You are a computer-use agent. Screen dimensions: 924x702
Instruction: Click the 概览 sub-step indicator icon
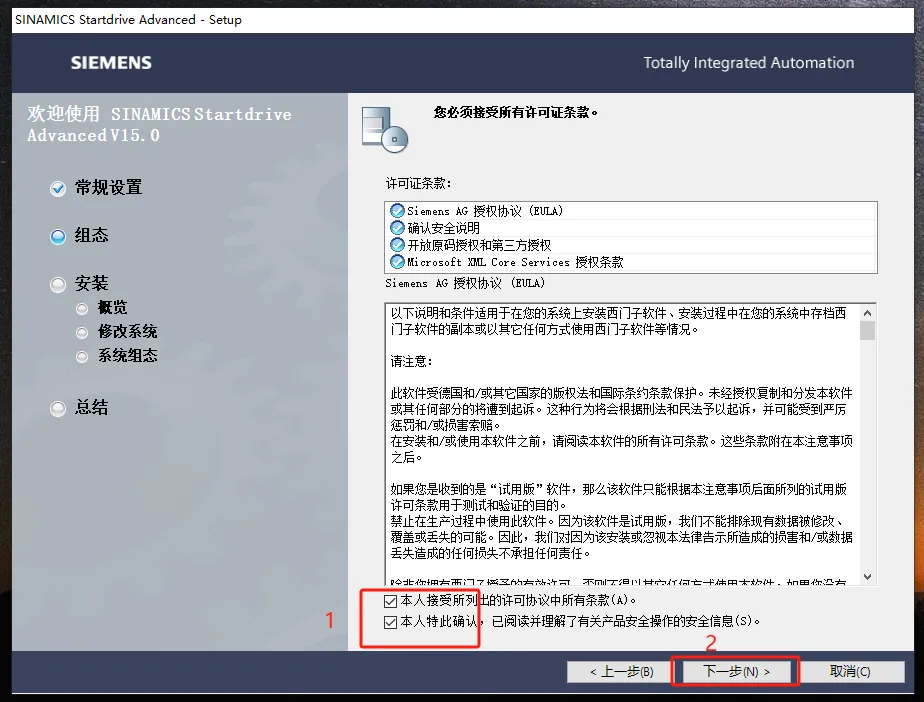coord(82,309)
